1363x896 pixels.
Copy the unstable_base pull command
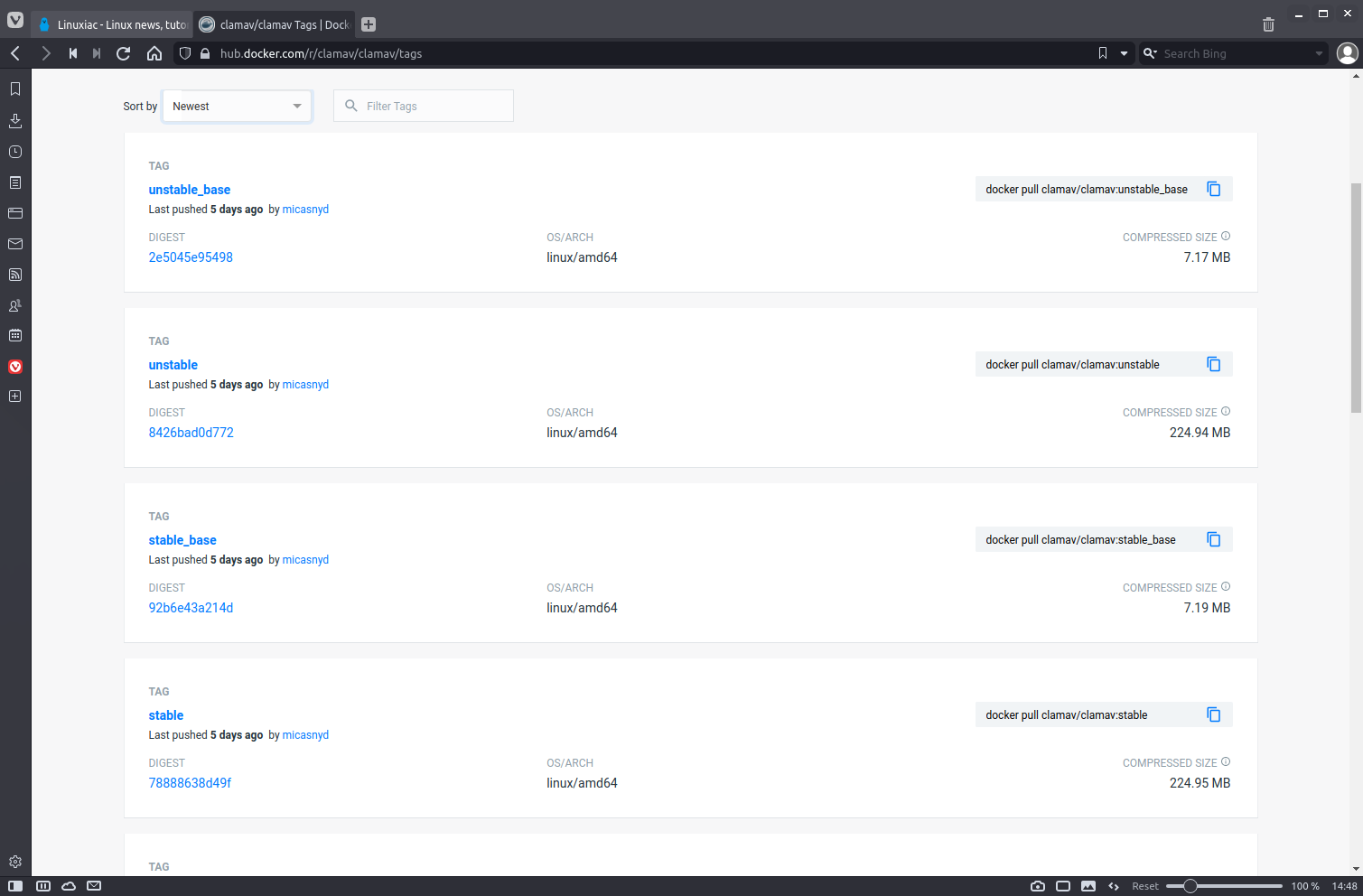point(1214,189)
